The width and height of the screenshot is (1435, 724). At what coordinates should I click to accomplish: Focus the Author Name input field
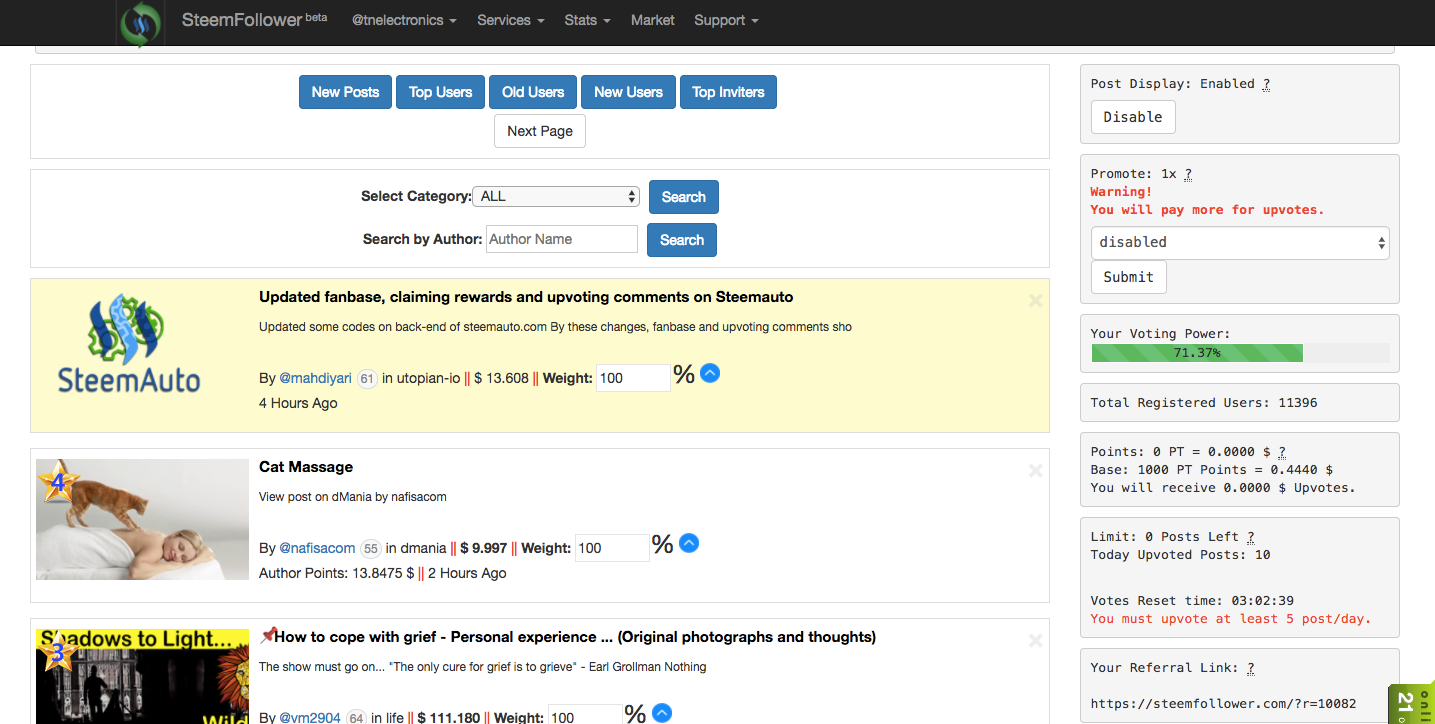coord(562,239)
